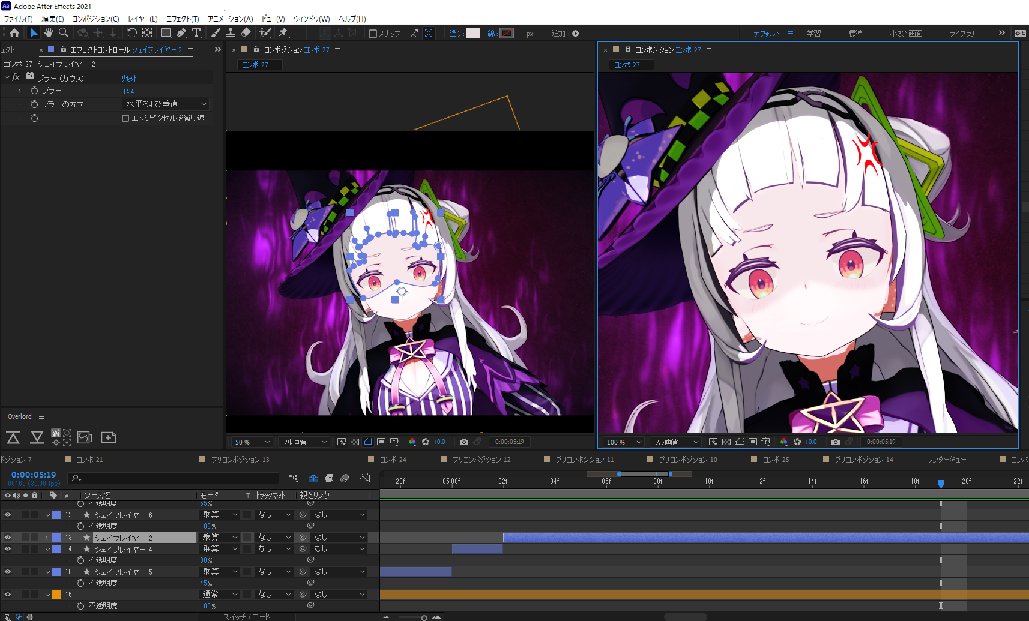The height and width of the screenshot is (621, 1029).
Task: Toggle mask and shape path visibility left viewer
Action: pyautogui.click(x=368, y=442)
